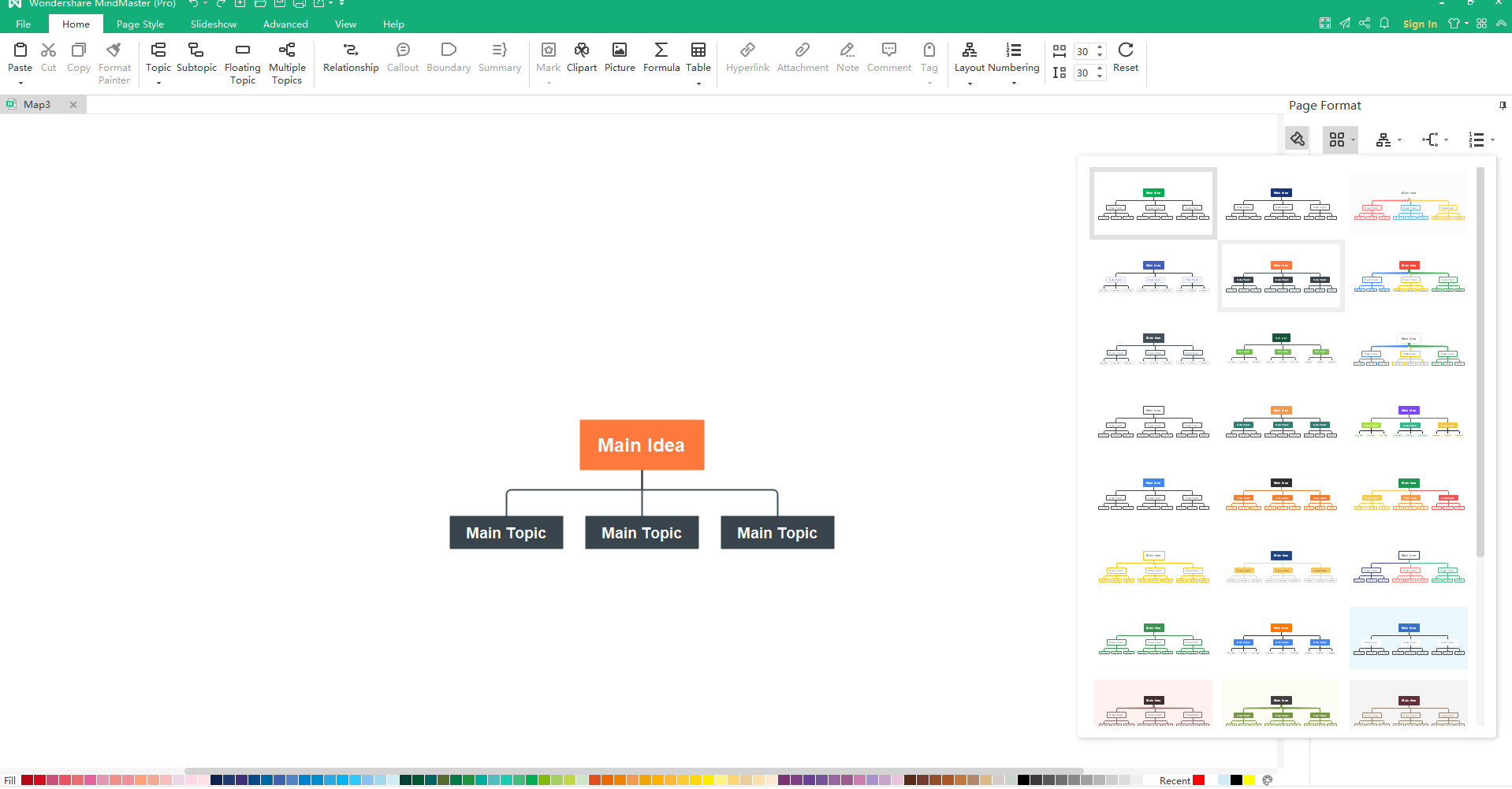Viewport: 1512px width, 789px height.
Task: Pick the red swatch in Recent colors
Action: (x=1199, y=780)
